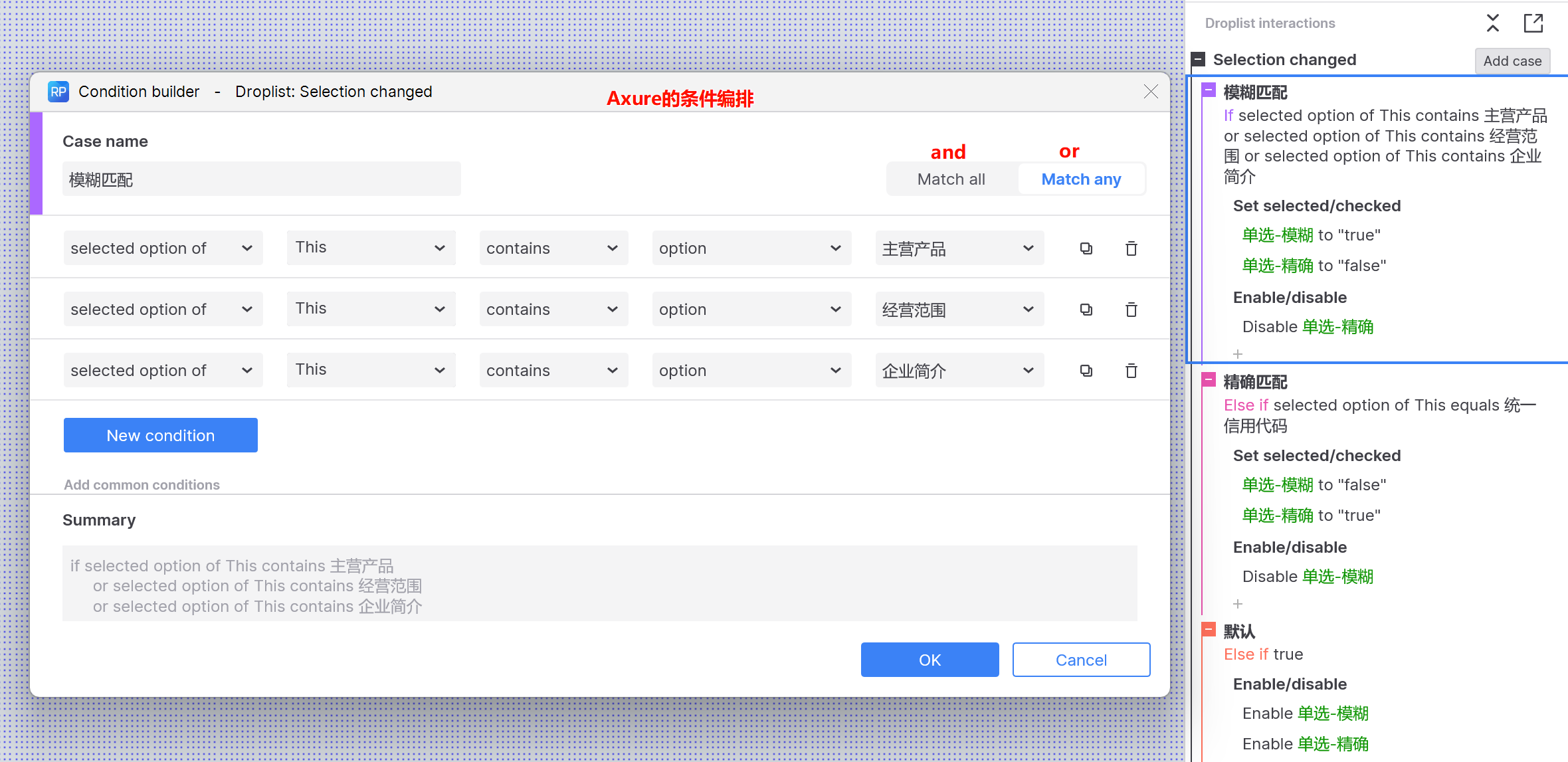Click the RP Axure logo icon

[58, 92]
